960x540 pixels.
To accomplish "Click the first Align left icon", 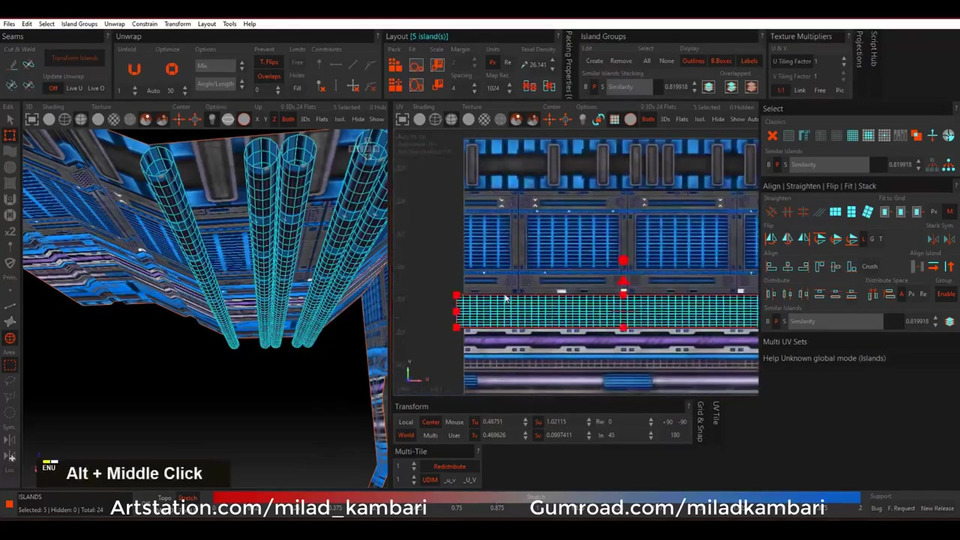I will (771, 266).
